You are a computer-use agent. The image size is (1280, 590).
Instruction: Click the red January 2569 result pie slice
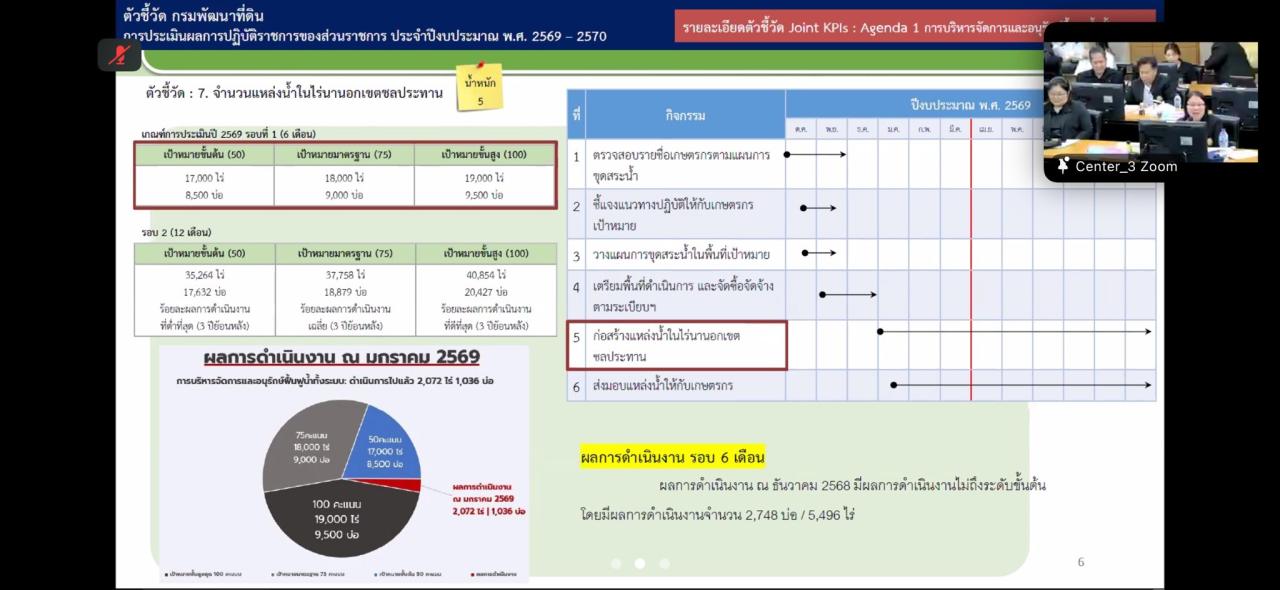pos(407,485)
